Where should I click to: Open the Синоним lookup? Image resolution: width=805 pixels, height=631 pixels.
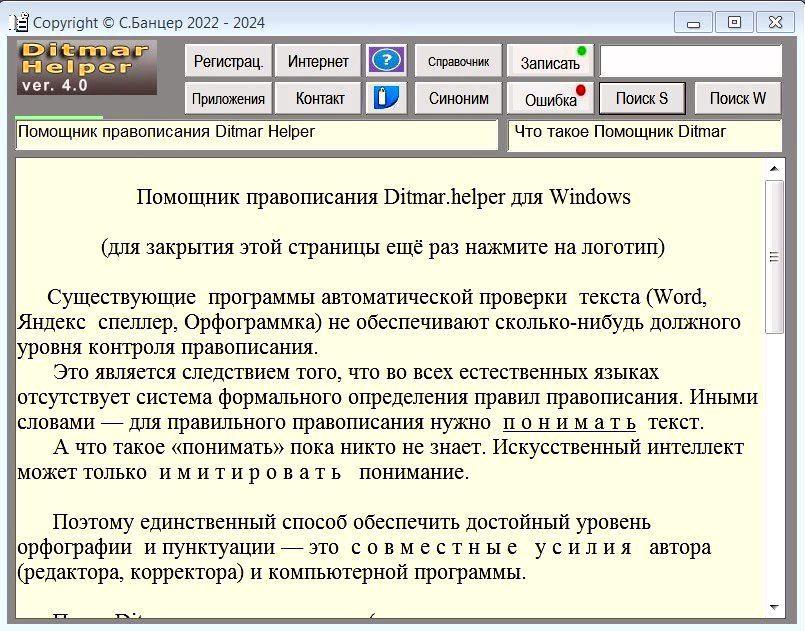(x=458, y=98)
